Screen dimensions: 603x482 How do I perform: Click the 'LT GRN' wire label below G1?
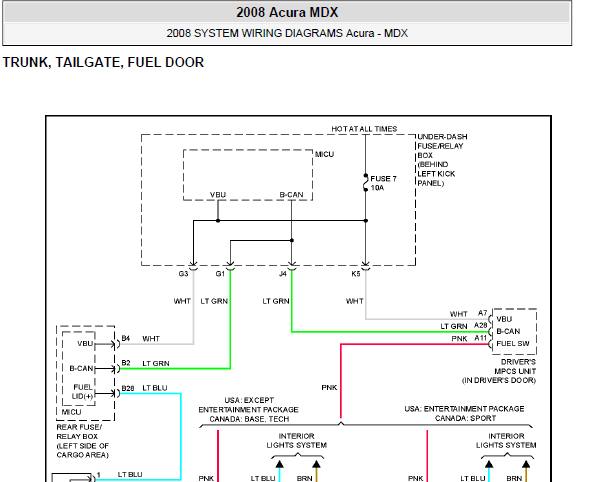click(x=214, y=301)
